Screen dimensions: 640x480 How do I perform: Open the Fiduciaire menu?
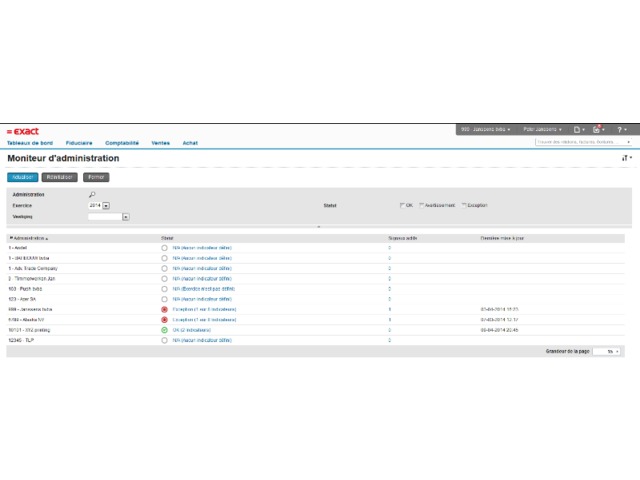tap(79, 143)
